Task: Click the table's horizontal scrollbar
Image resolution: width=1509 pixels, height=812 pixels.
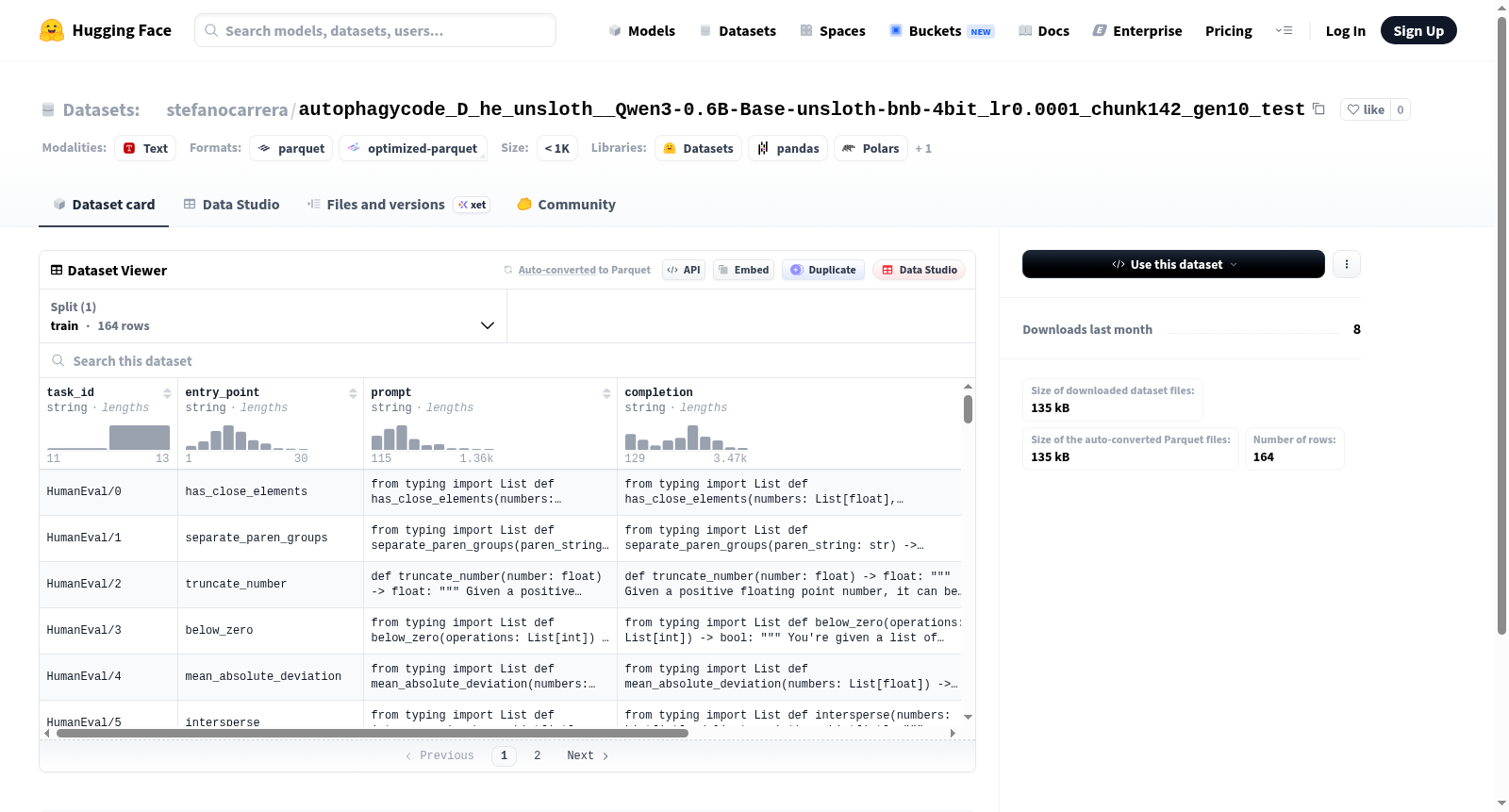Action: click(x=373, y=733)
